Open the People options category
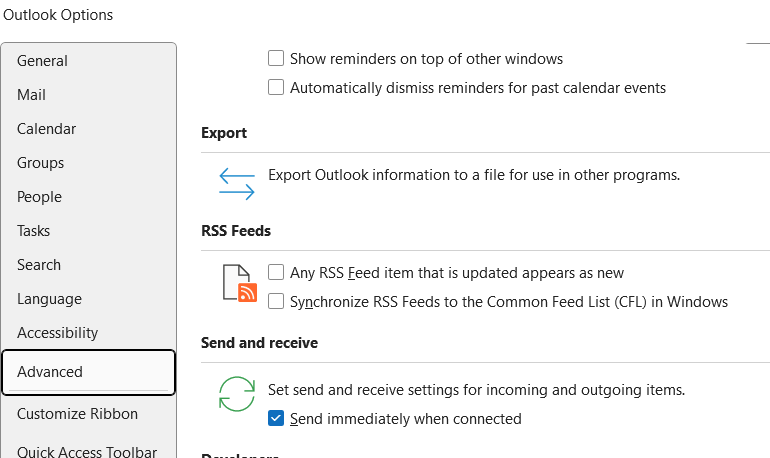The height and width of the screenshot is (458, 770). click(88, 197)
